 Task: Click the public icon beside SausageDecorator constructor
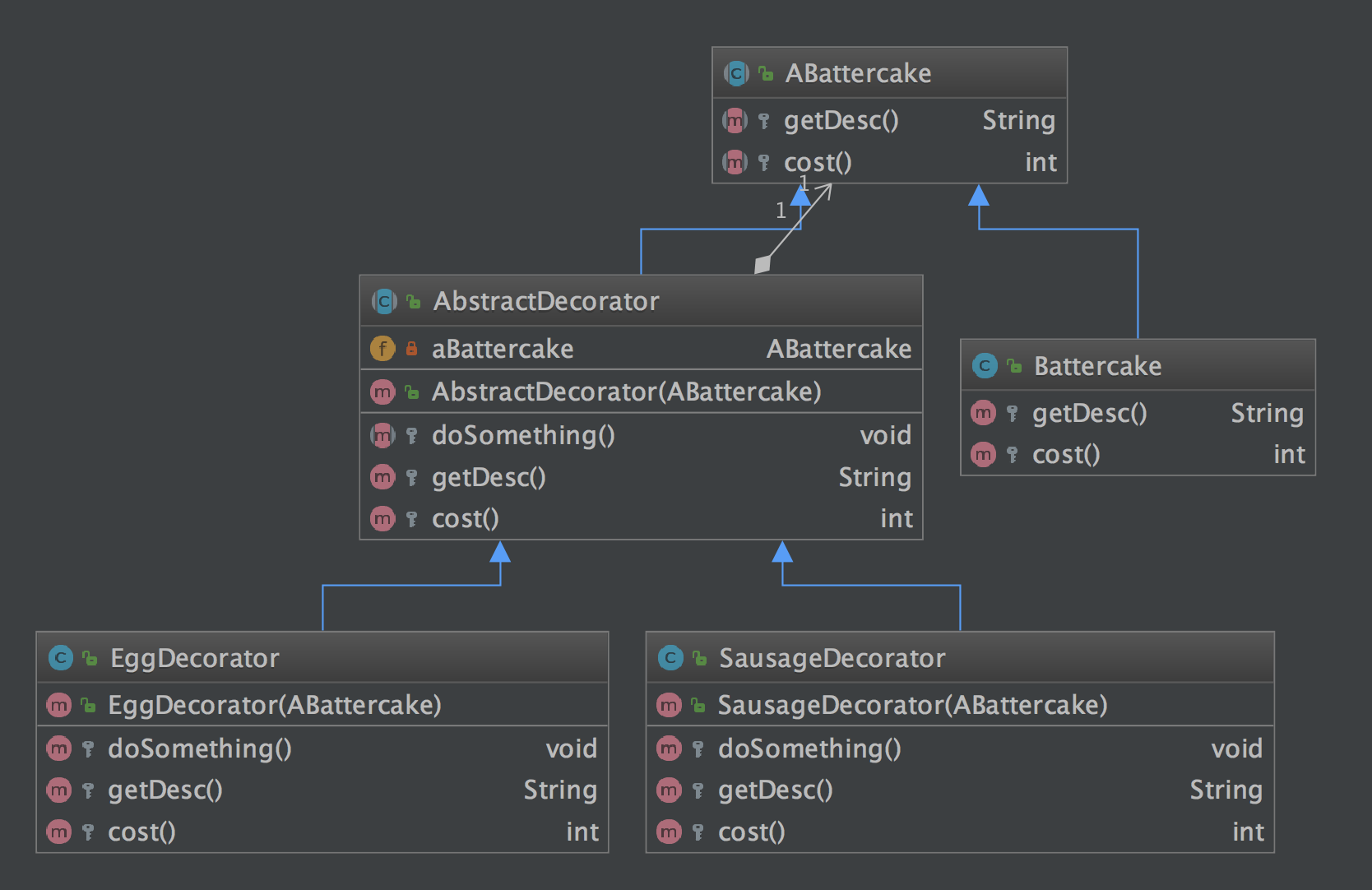(x=698, y=705)
